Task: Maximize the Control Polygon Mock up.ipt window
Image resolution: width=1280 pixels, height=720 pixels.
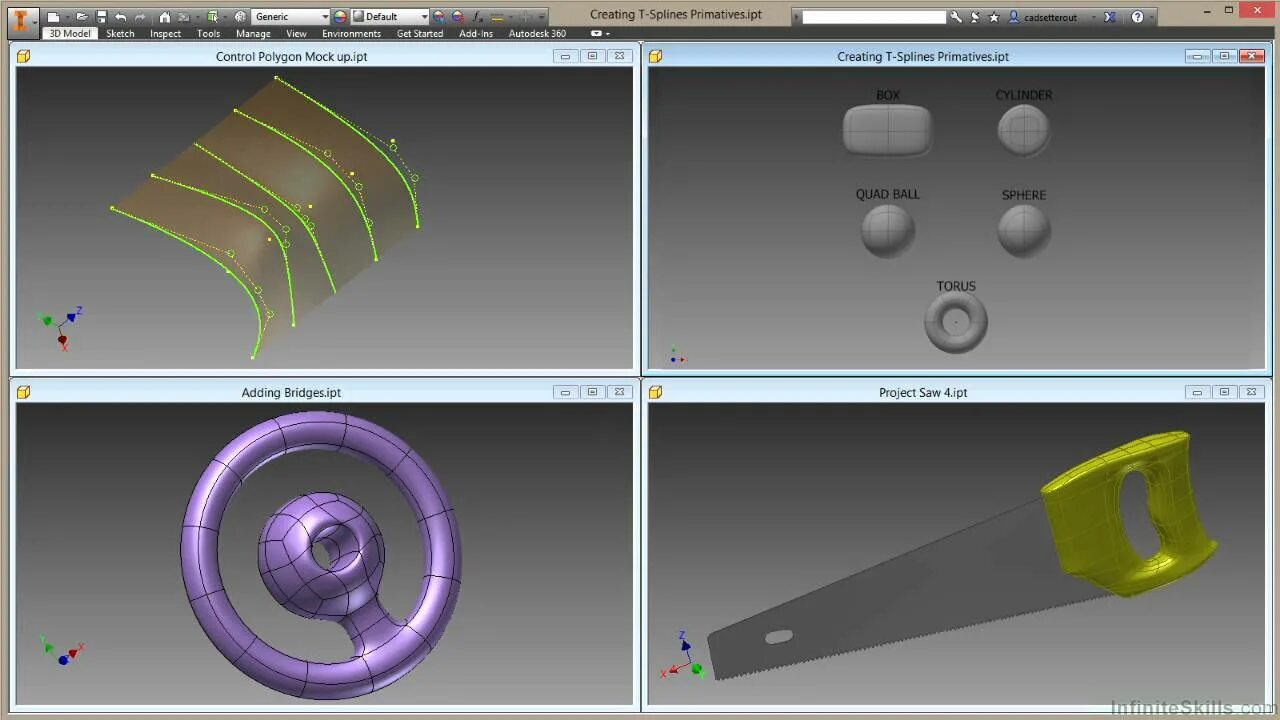Action: (592, 56)
